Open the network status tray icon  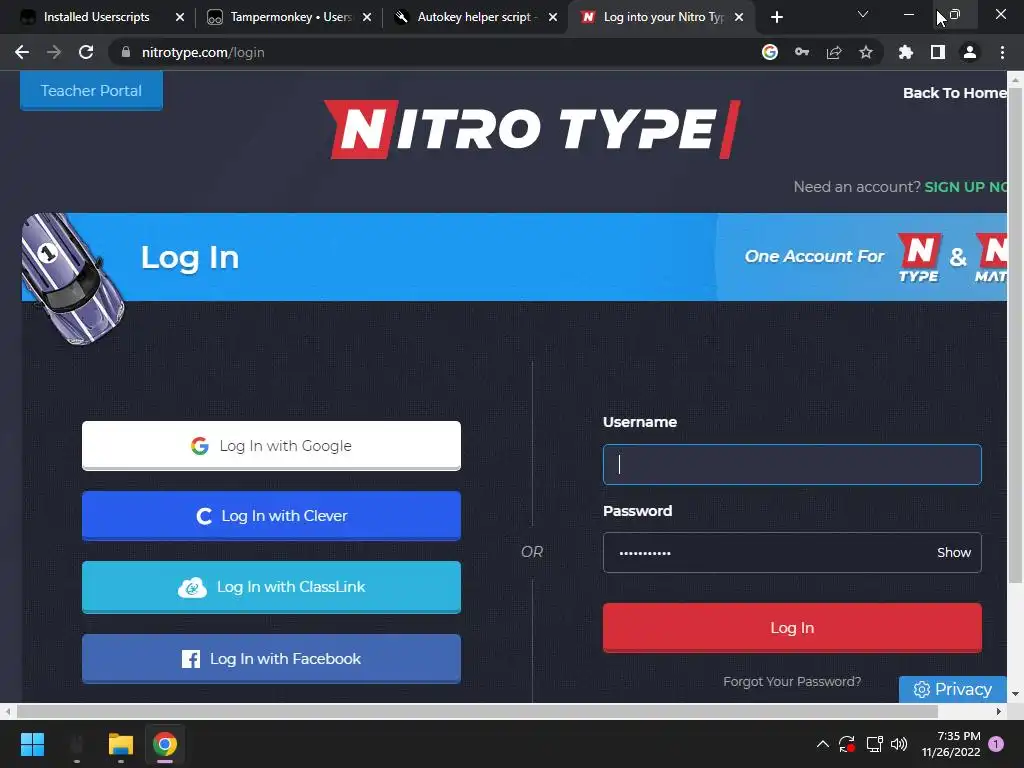click(874, 744)
